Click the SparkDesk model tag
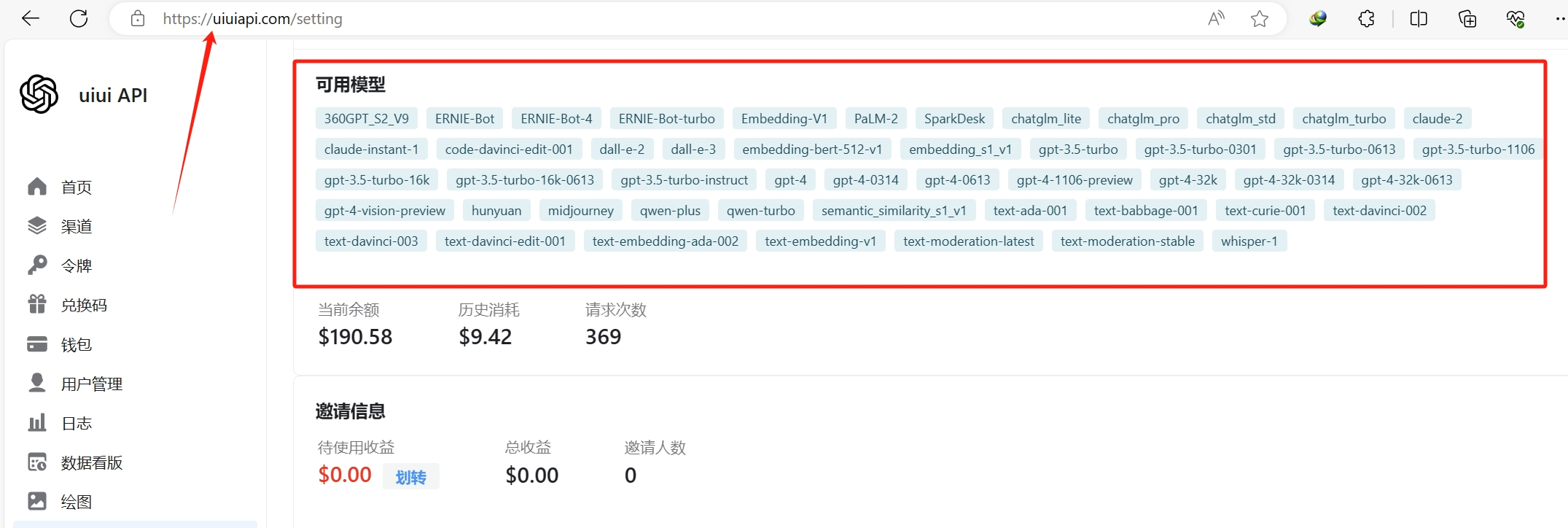Image resolution: width=1568 pixels, height=528 pixels. pyautogui.click(x=955, y=119)
